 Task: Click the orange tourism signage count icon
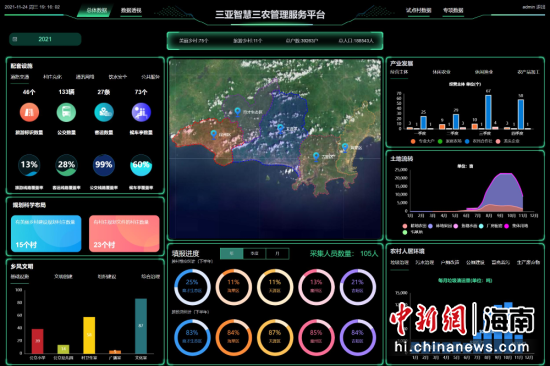pos(29,112)
